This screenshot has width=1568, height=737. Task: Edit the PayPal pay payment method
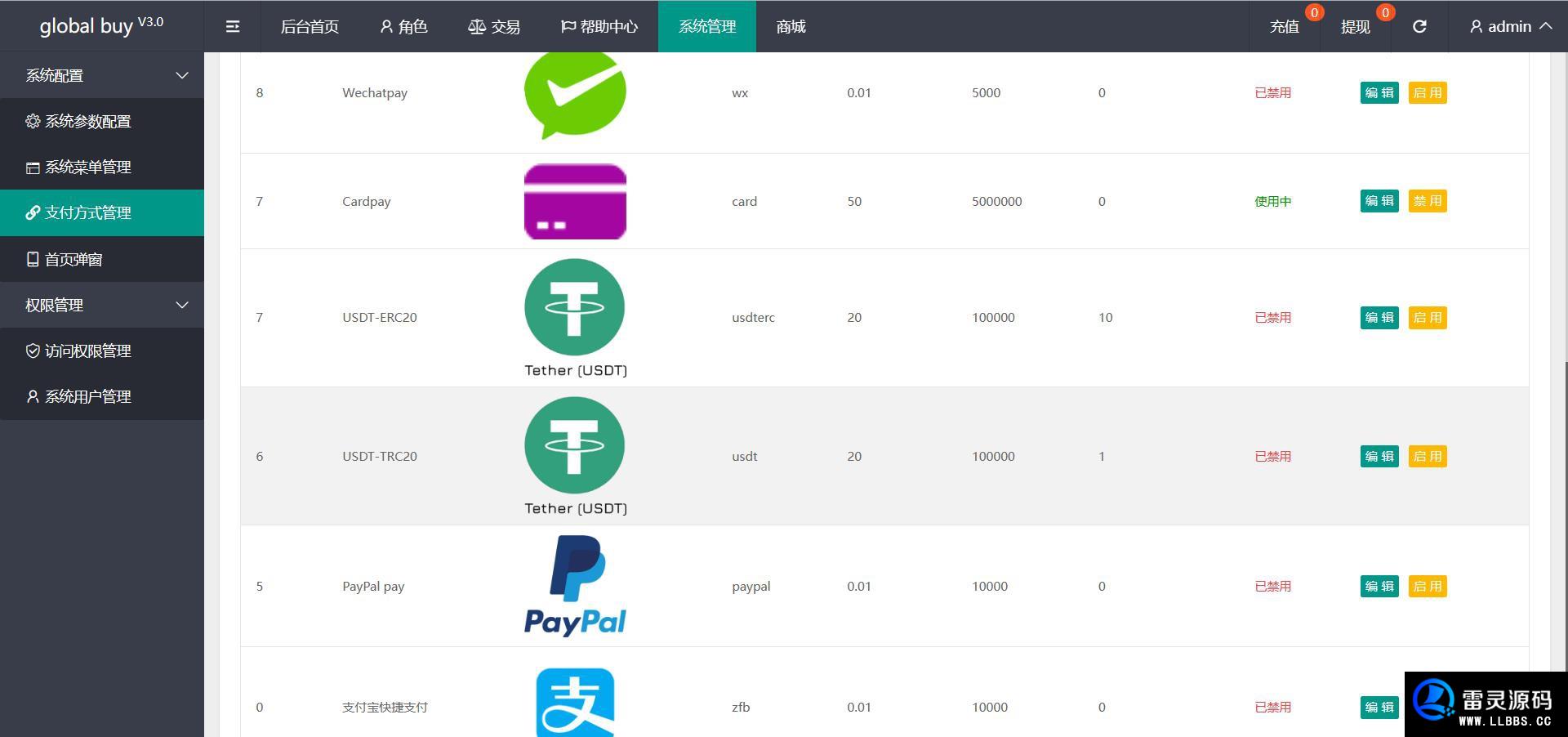click(1379, 586)
